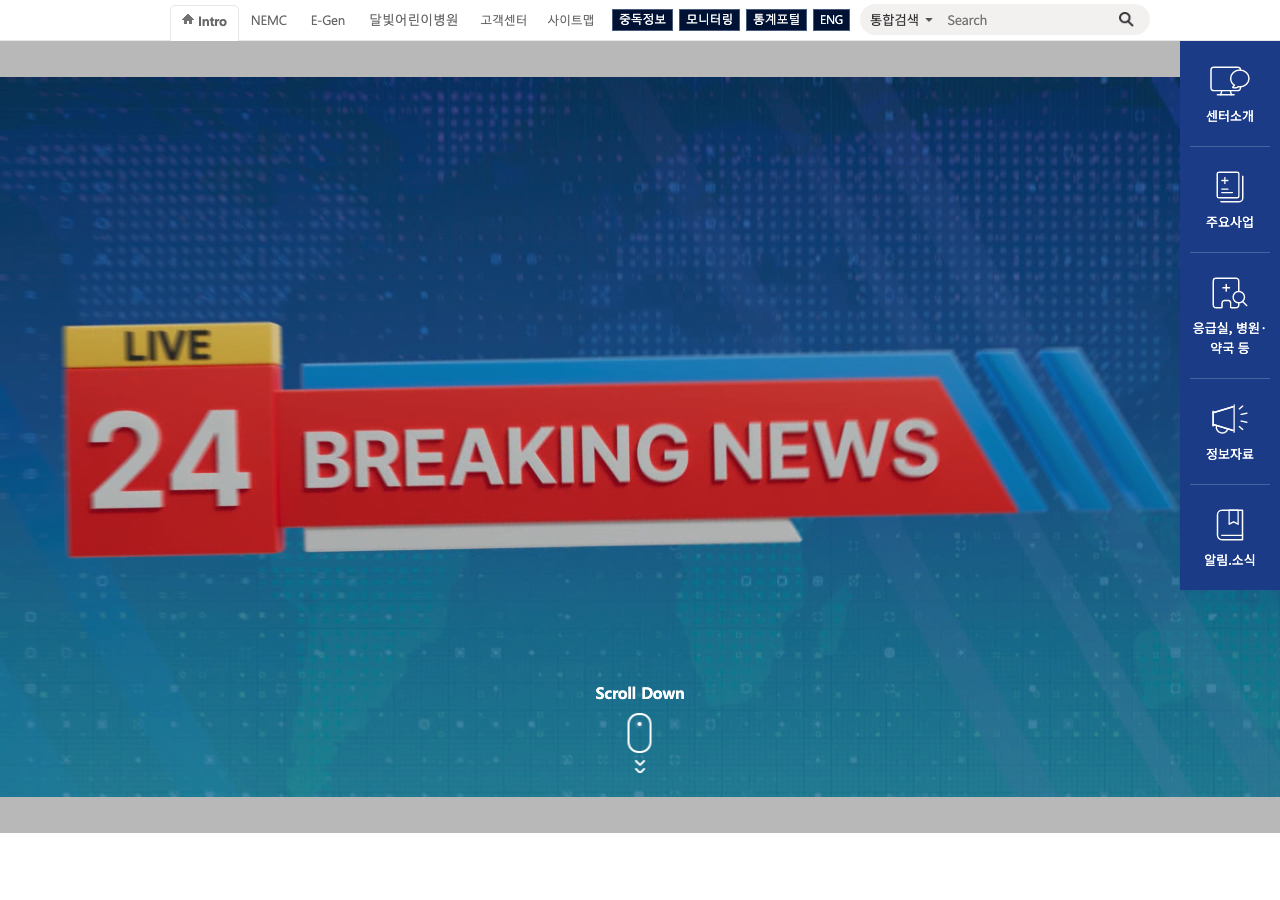Open the 응급실, 병원·약국 등 search icon
The image size is (1280, 900).
[x=1230, y=293]
